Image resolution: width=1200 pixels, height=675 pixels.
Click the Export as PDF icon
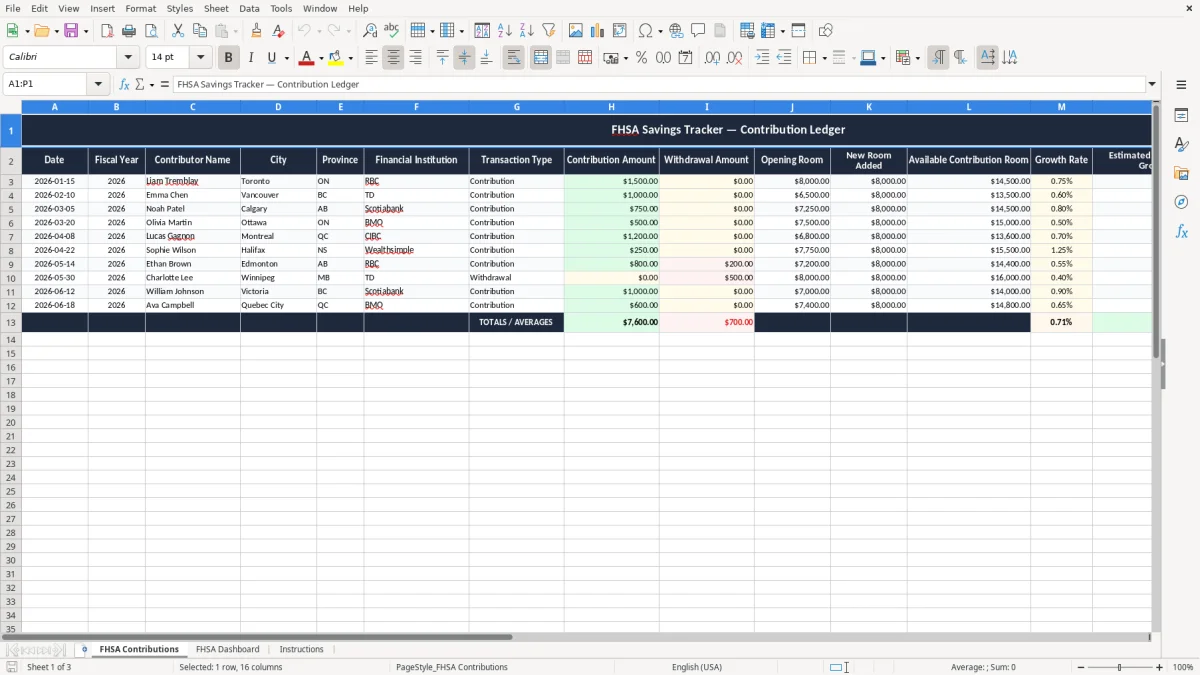tap(107, 31)
